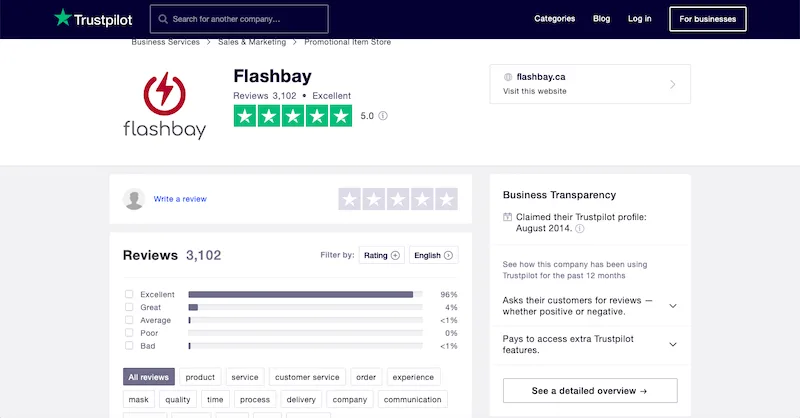
Task: Click See a detailed overview button
Action: (x=590, y=390)
